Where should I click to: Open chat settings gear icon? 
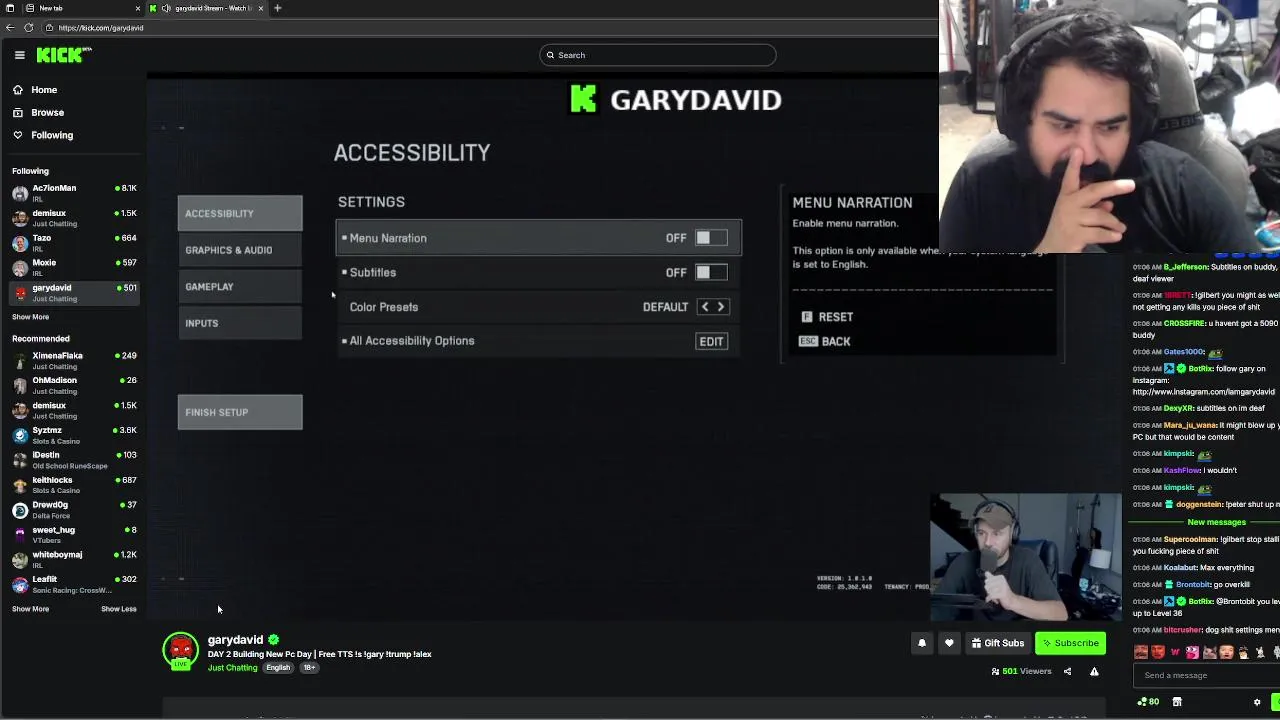point(1257,702)
